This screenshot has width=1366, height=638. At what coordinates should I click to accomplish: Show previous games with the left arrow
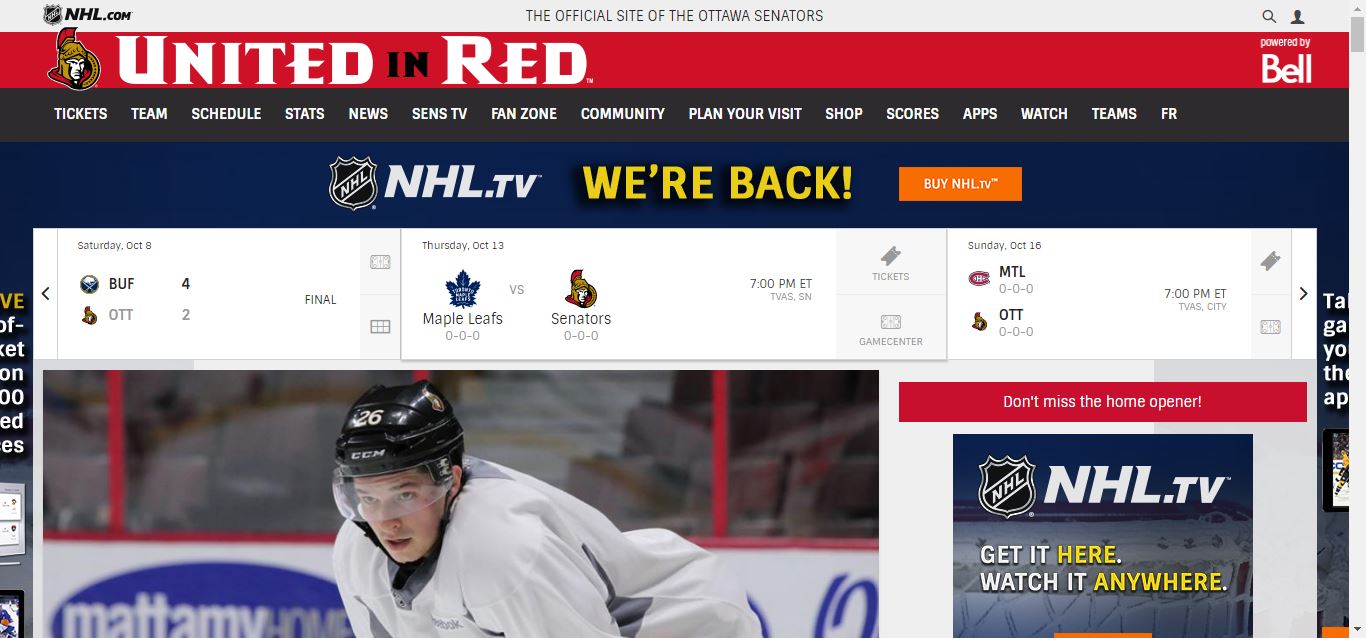(45, 294)
